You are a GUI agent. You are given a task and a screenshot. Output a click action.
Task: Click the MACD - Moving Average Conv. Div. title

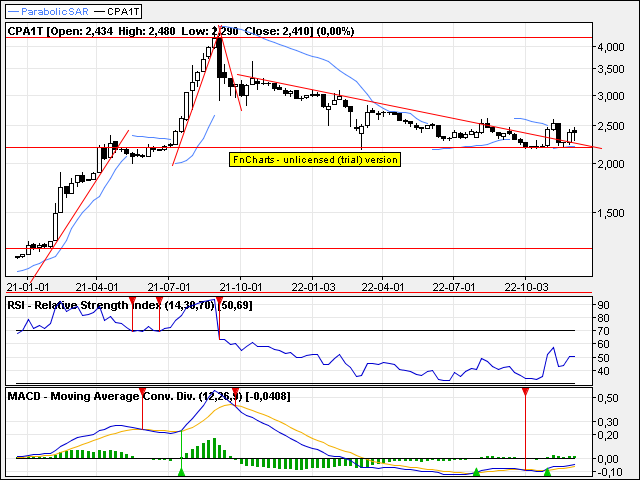click(149, 396)
